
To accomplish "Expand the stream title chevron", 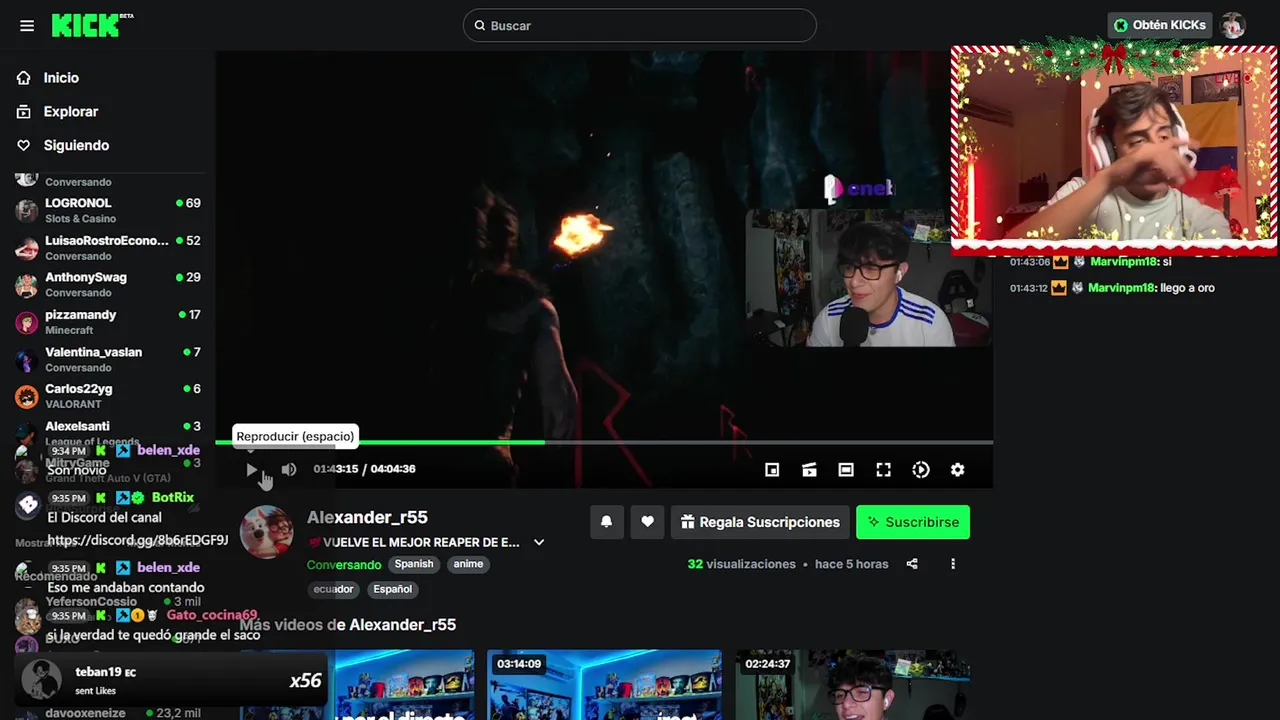I will click(539, 543).
